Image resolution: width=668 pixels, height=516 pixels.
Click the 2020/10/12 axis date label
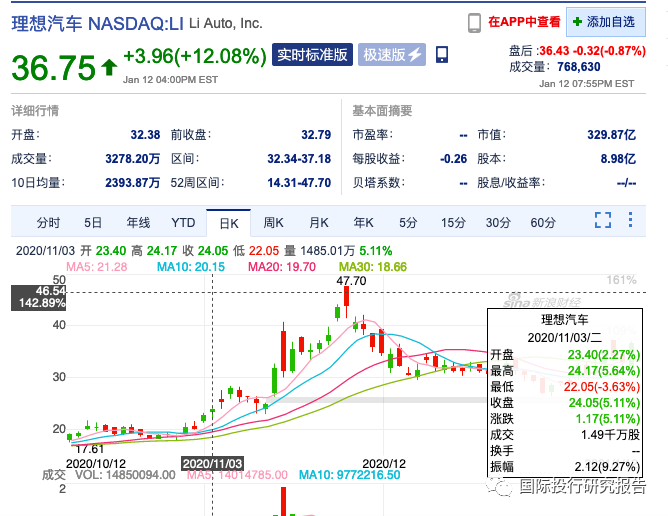click(96, 464)
